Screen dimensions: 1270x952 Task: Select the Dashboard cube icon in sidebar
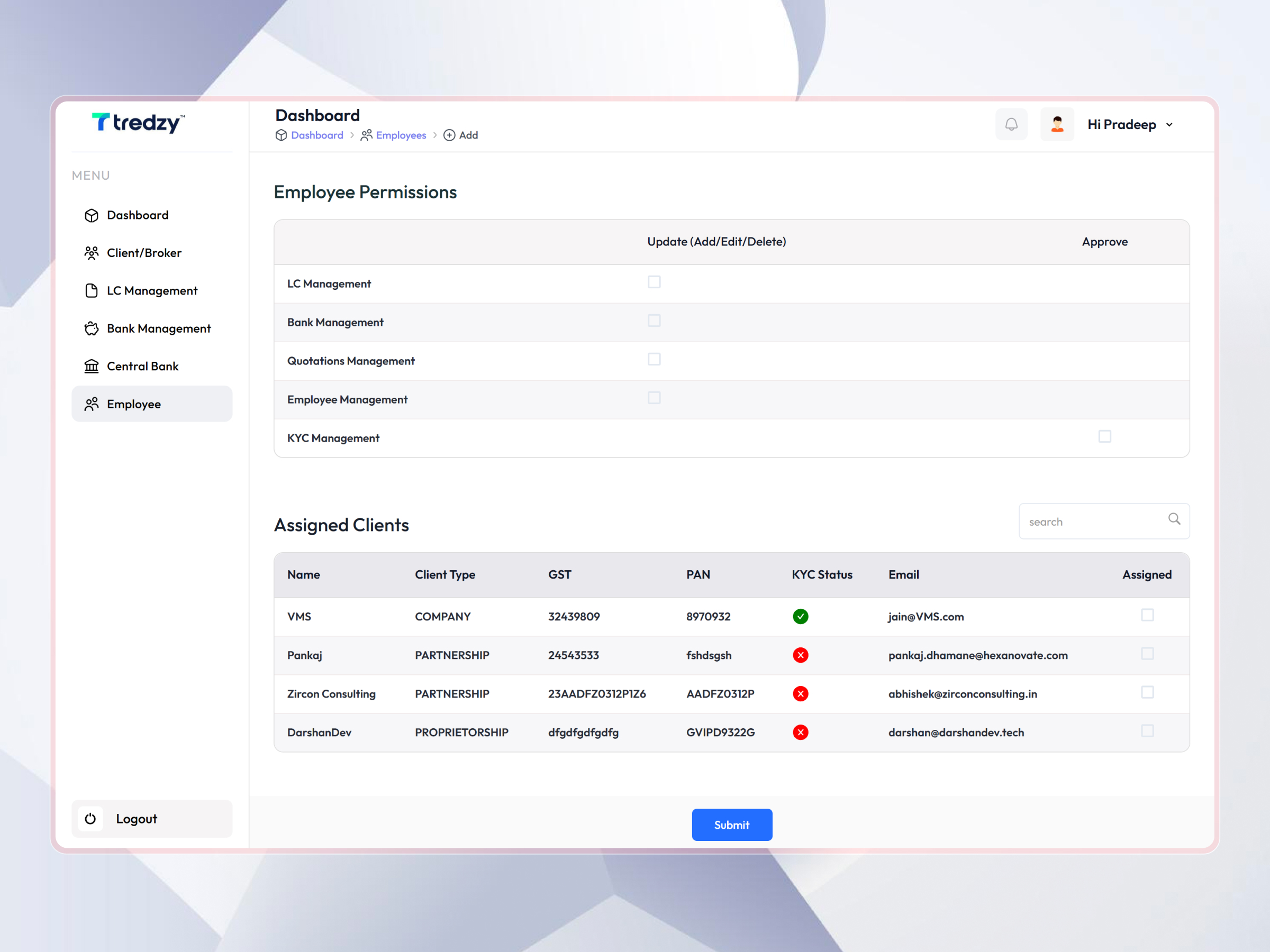coord(92,215)
